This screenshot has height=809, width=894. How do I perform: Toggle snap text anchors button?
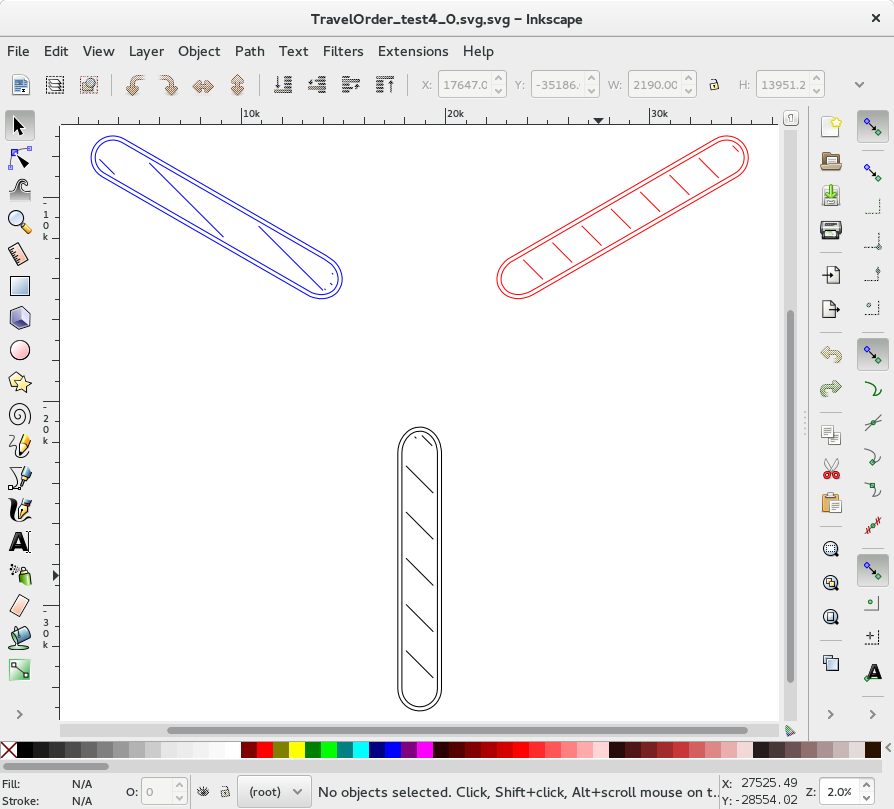[x=872, y=673]
